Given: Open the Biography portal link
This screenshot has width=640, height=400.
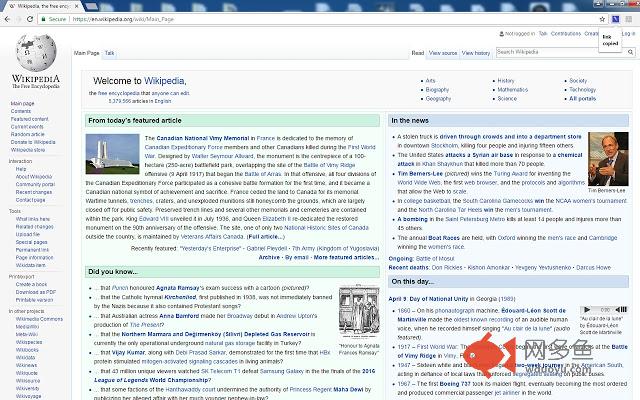Looking at the screenshot, I should point(437,90).
